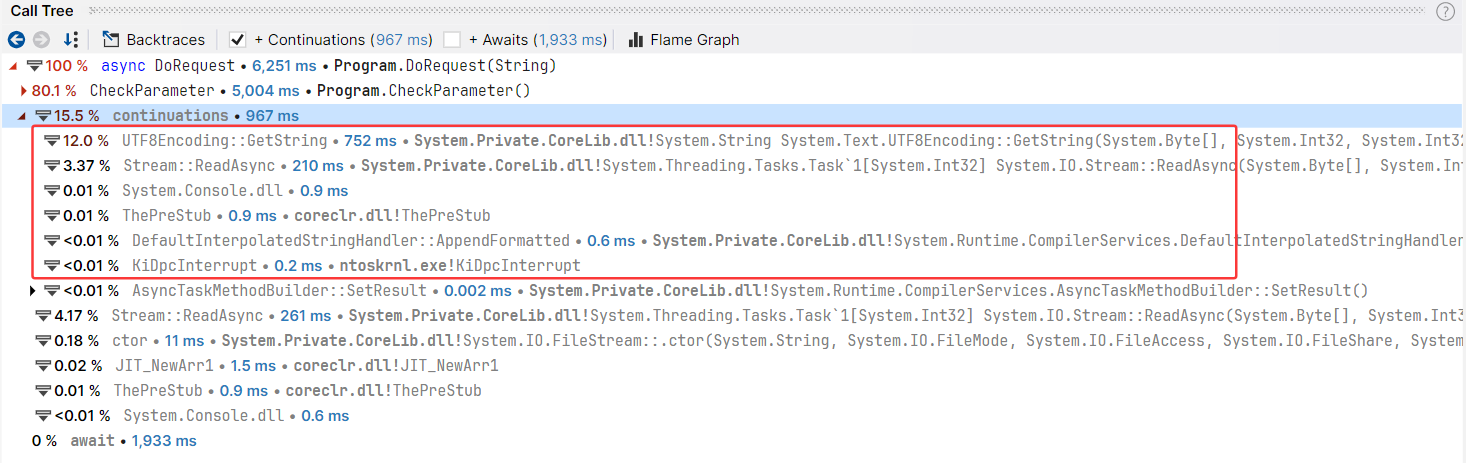Collapse the continuations 15.5 % node

[23, 116]
